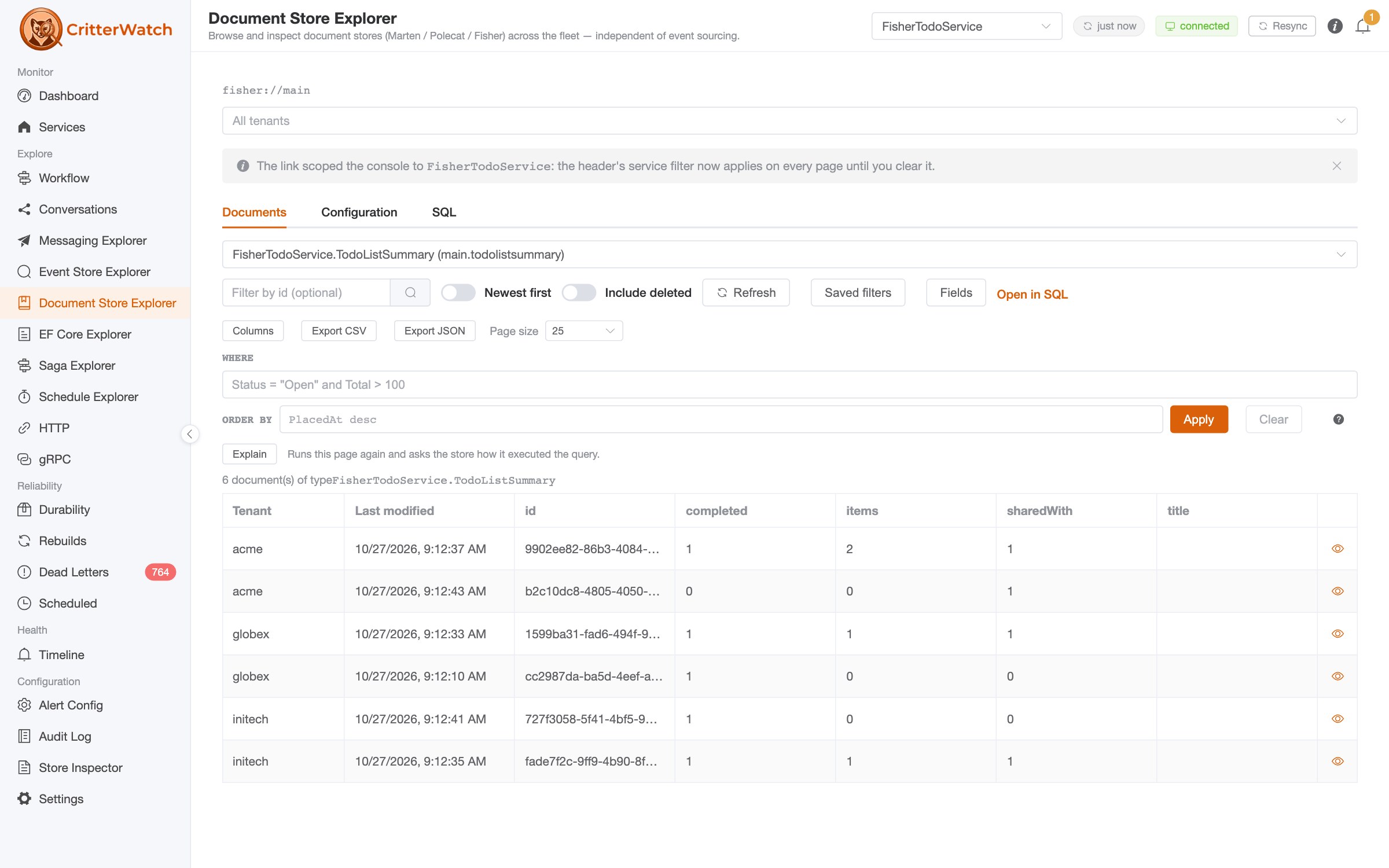Open the Columns chooser
The image size is (1389, 868).
(x=253, y=330)
